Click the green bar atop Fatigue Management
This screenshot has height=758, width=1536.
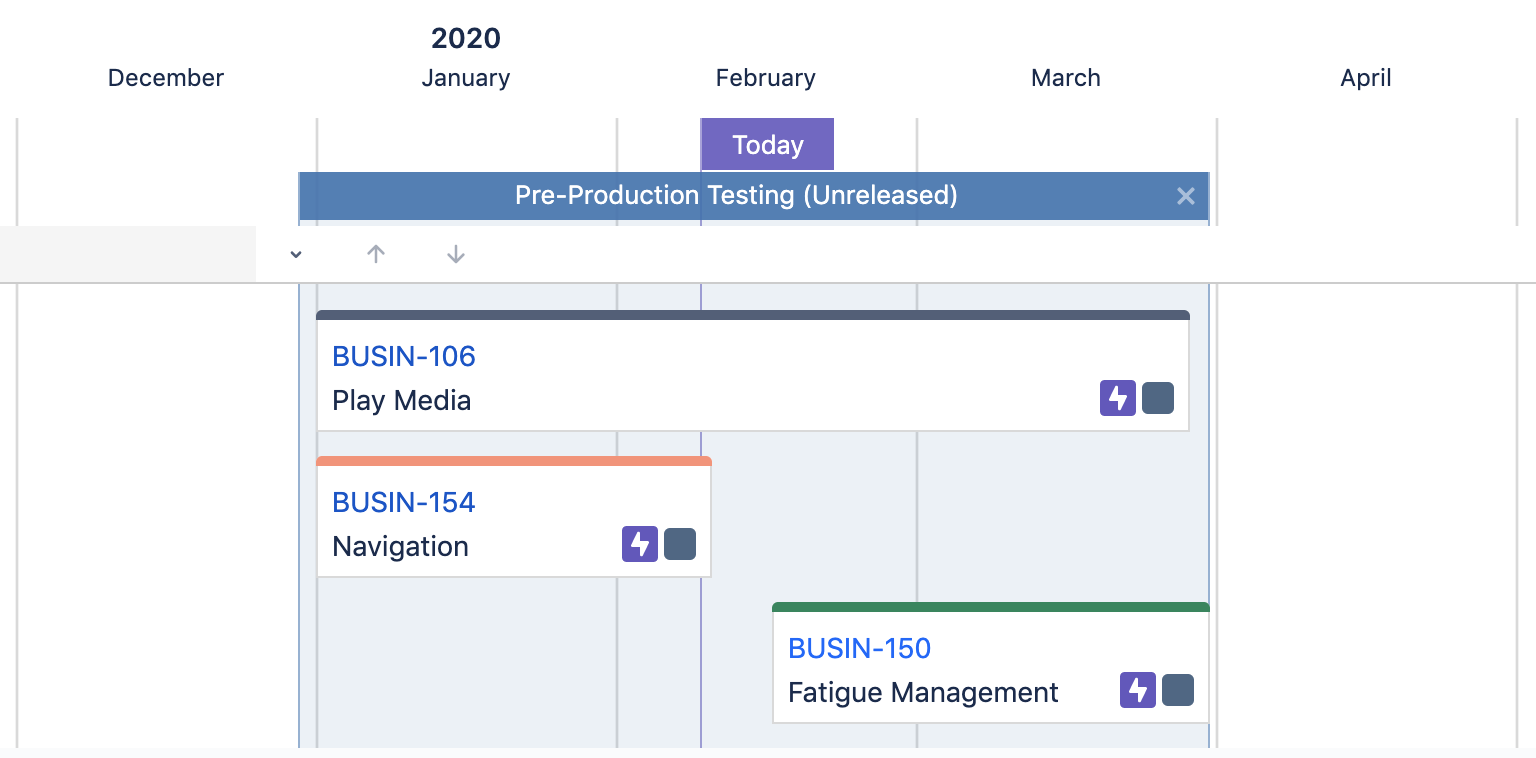(990, 607)
